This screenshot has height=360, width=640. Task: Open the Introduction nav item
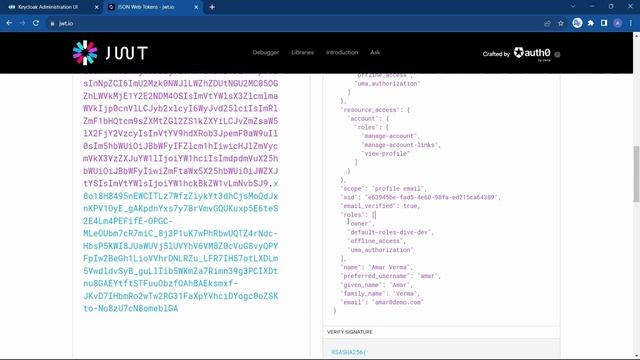(x=342, y=52)
